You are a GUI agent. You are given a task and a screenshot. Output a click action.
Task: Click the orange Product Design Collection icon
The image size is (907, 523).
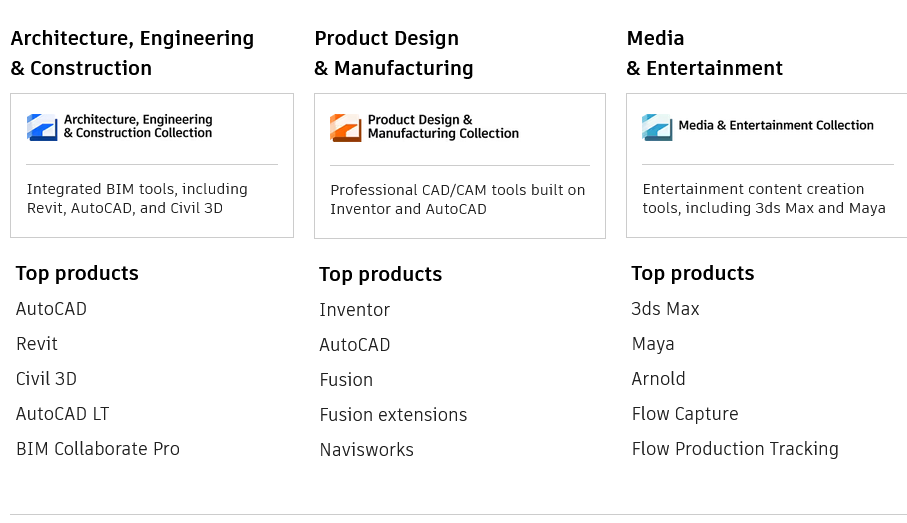click(346, 128)
